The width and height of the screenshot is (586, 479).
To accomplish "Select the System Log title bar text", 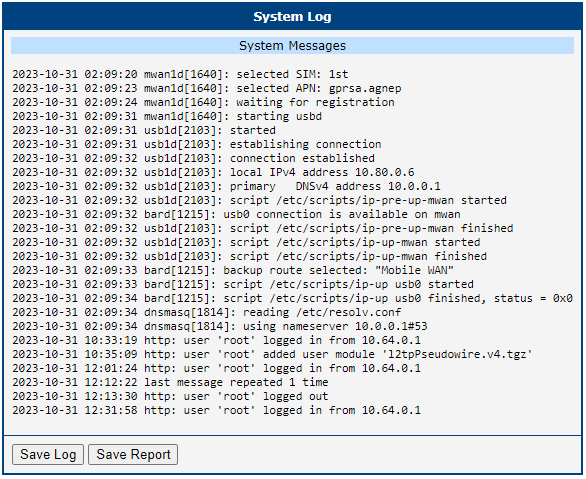I will (292, 16).
